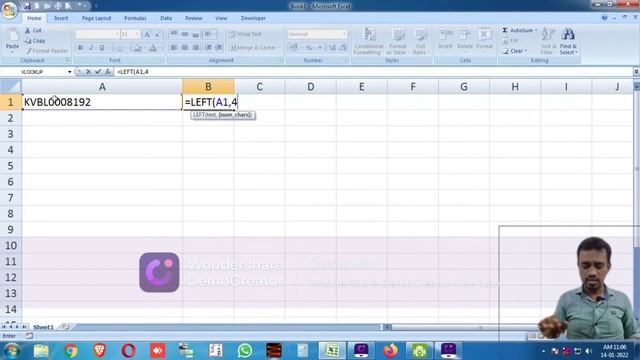
Task: Open Windows Start menu
Action: click(12, 351)
